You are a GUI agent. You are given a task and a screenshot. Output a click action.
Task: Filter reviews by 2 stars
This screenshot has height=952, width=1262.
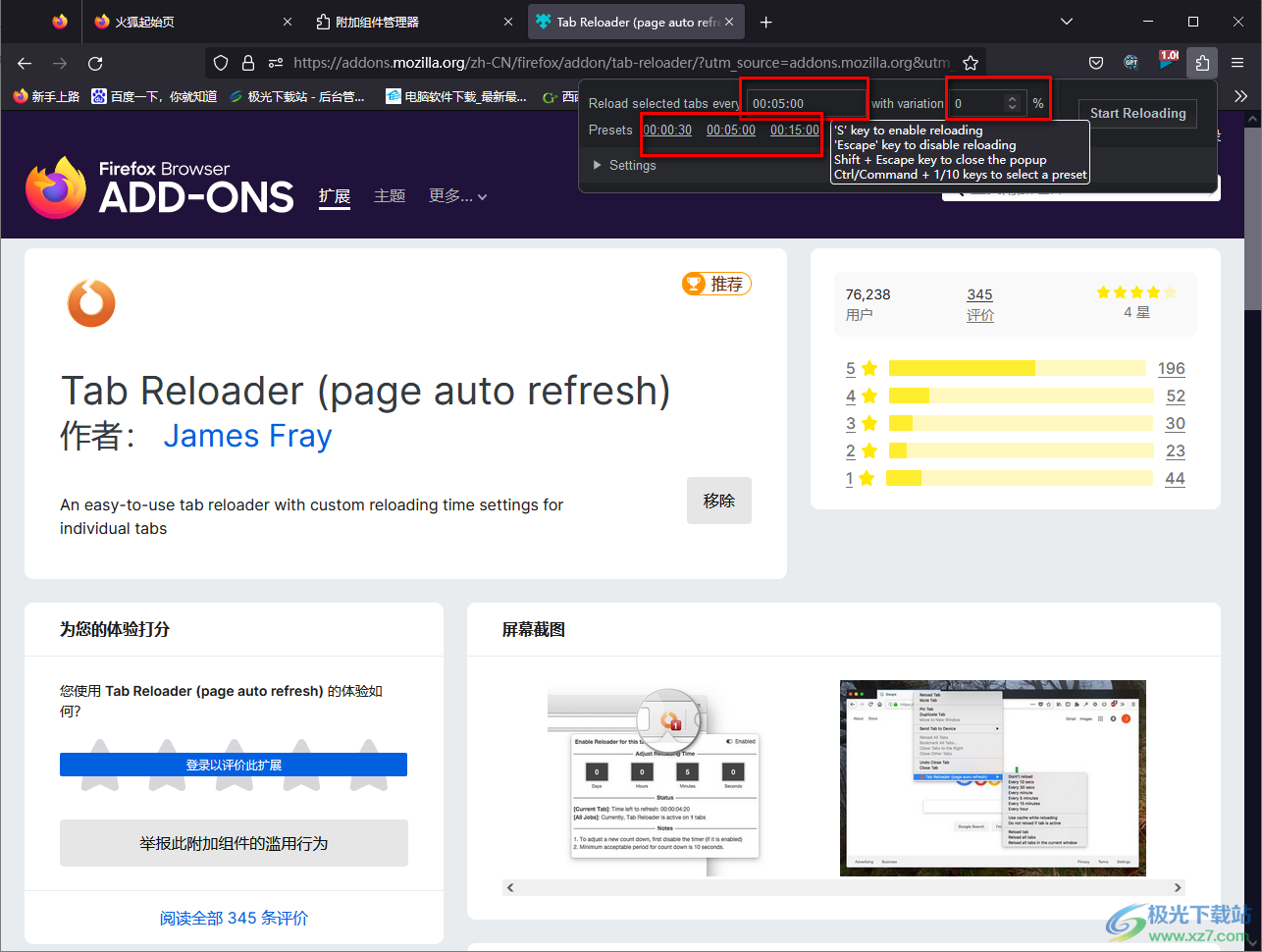tap(862, 451)
